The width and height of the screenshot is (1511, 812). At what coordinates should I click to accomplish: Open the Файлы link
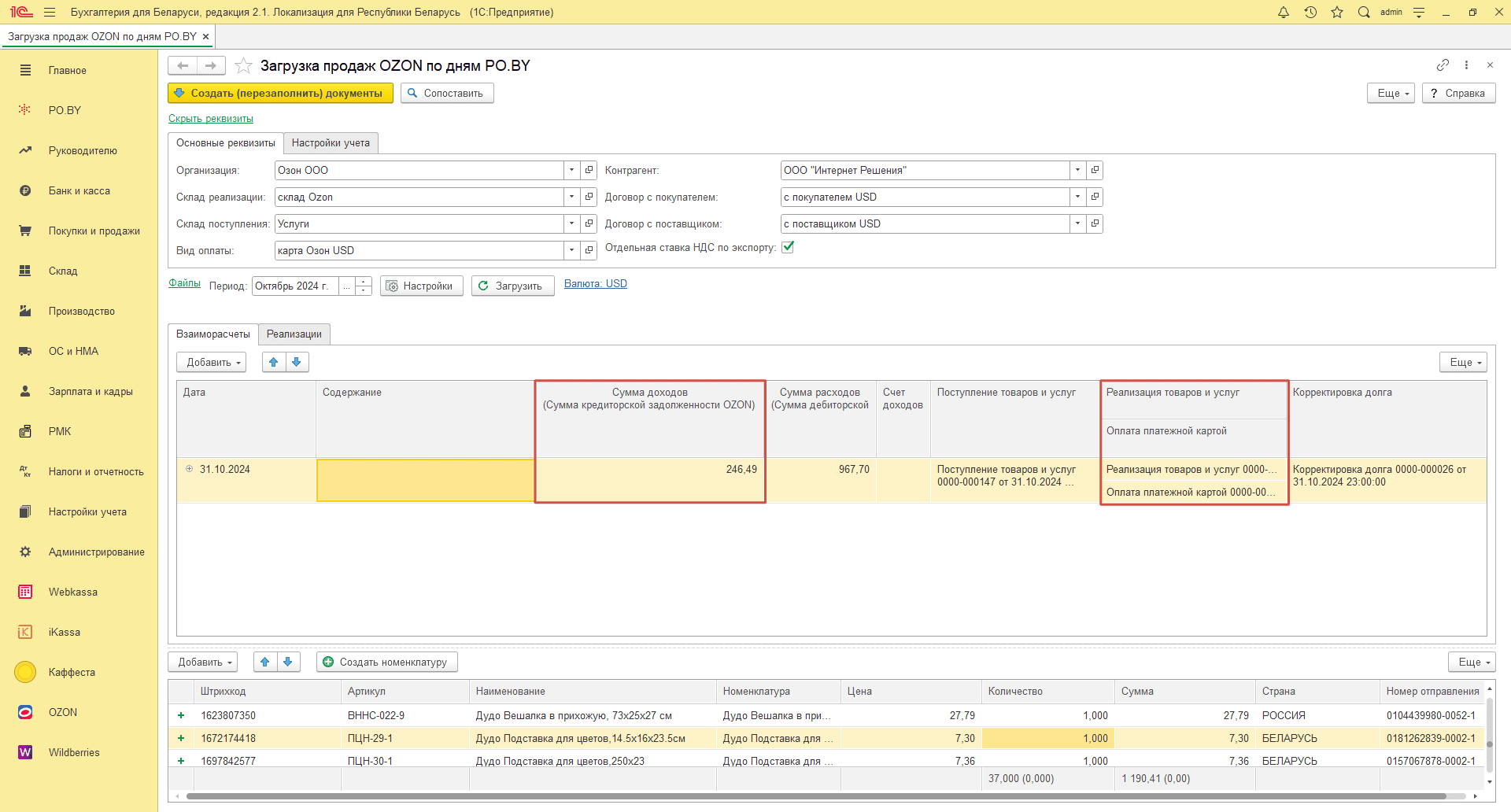(184, 283)
